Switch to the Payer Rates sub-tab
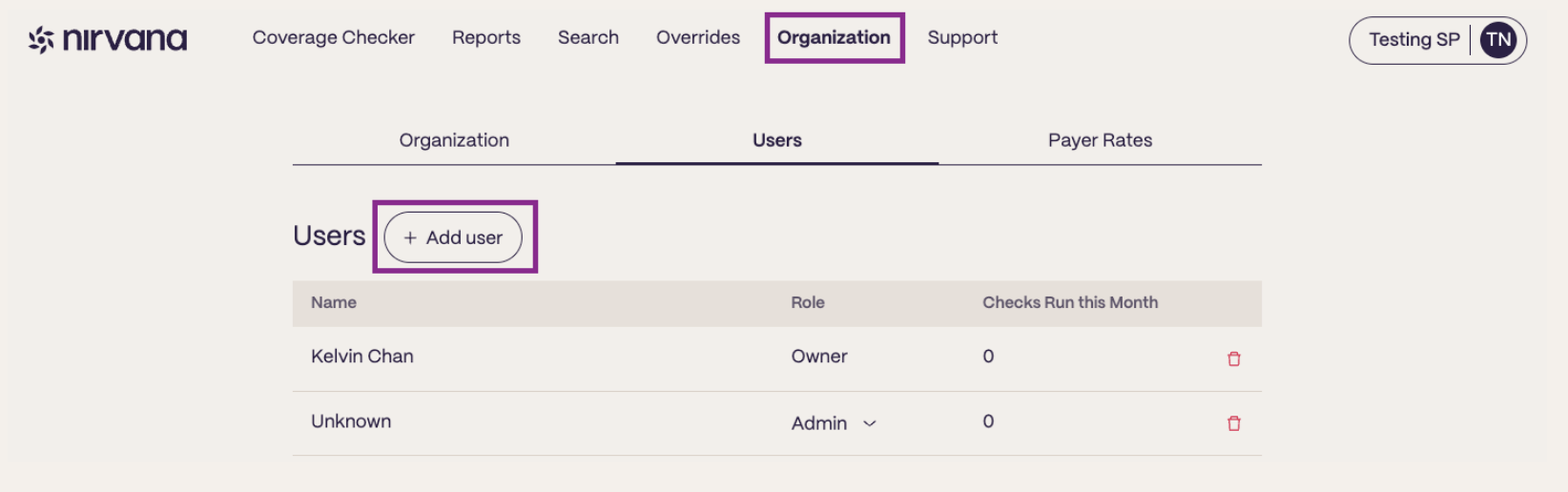Viewport: 1568px width, 492px height. (1100, 140)
